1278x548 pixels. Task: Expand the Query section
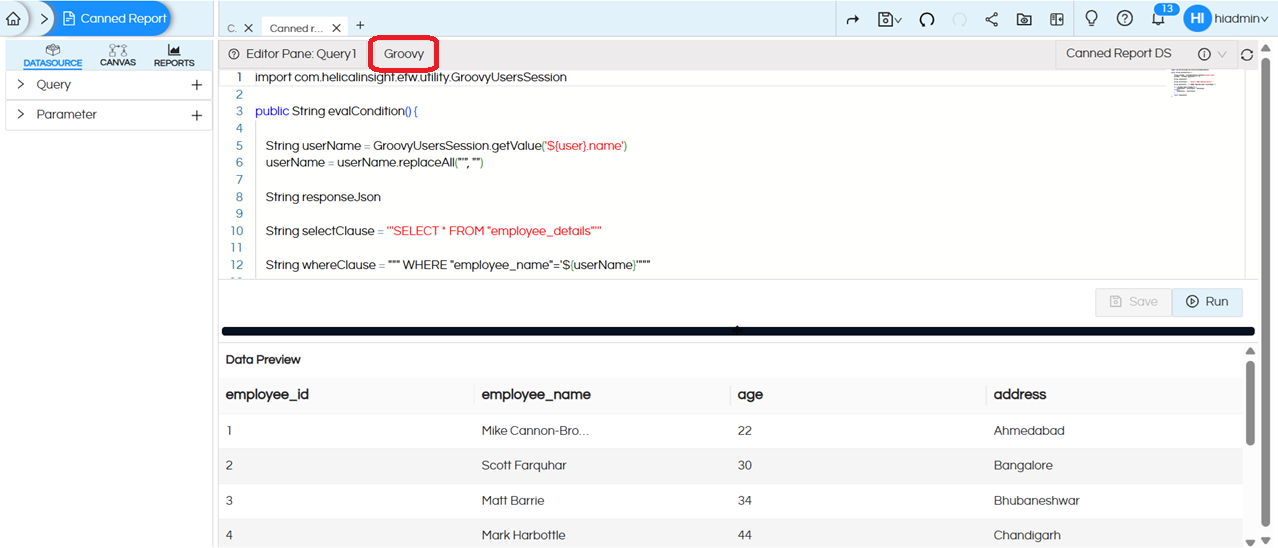coord(21,85)
